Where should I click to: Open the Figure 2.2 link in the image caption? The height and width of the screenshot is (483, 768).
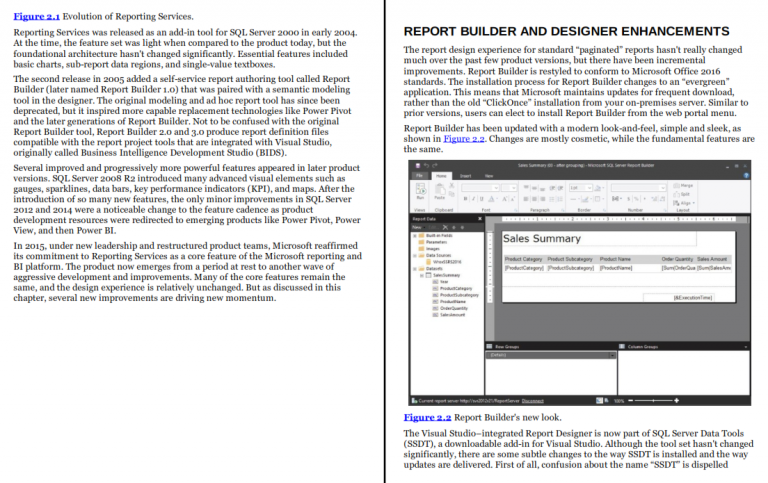coord(427,417)
